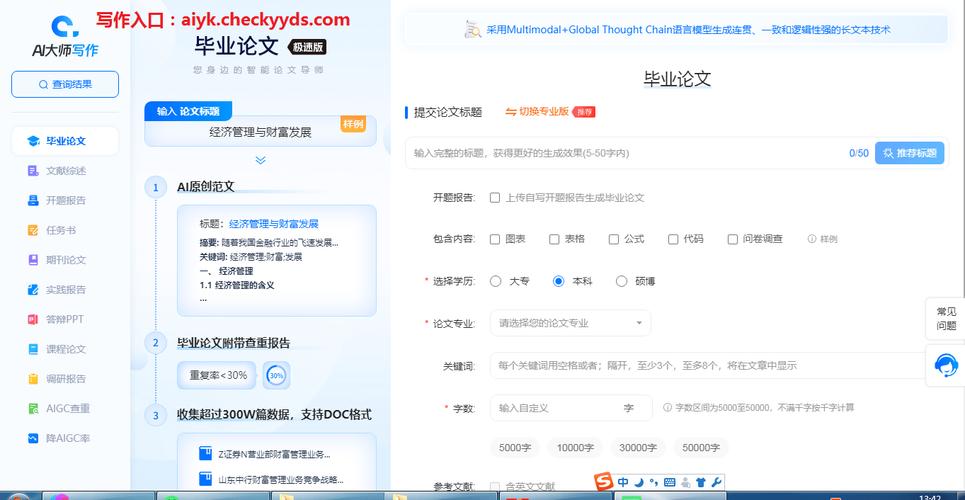Viewport: 965px width, 500px height.
Task: Enable the 图表 checkbox
Action: tap(495, 239)
